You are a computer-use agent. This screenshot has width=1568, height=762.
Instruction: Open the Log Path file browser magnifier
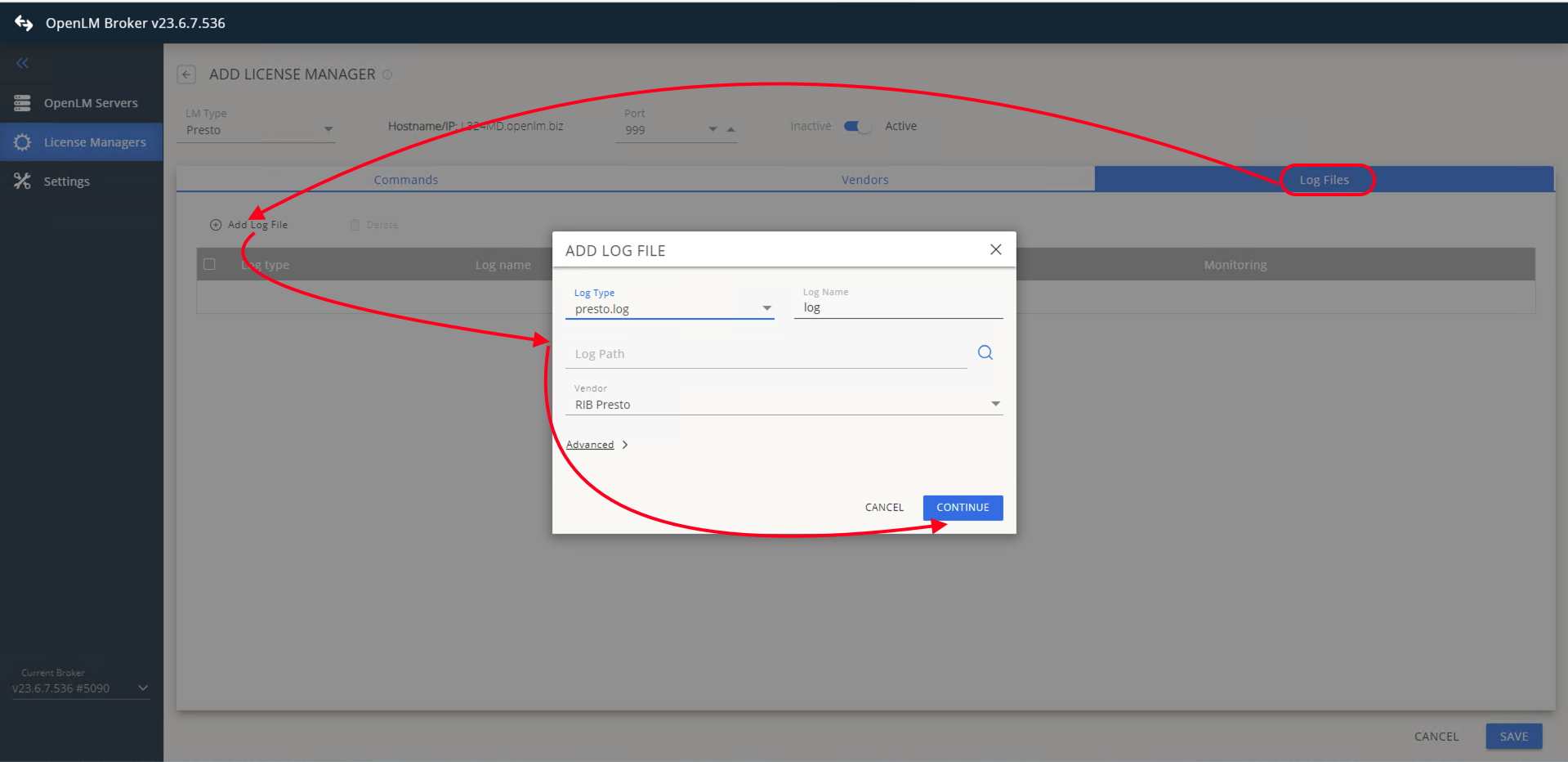(x=984, y=352)
